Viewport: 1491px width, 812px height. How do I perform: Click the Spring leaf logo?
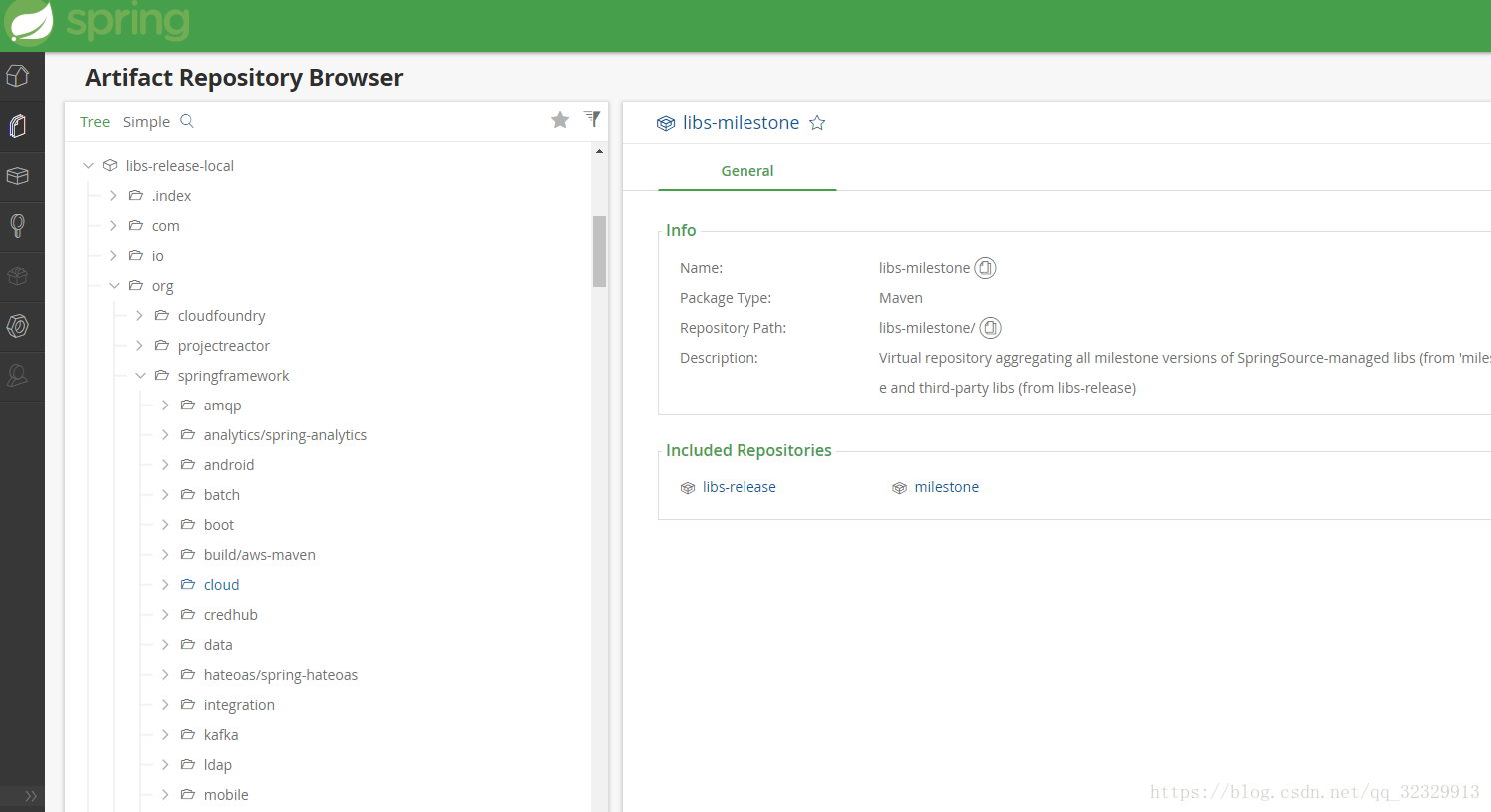tap(28, 22)
